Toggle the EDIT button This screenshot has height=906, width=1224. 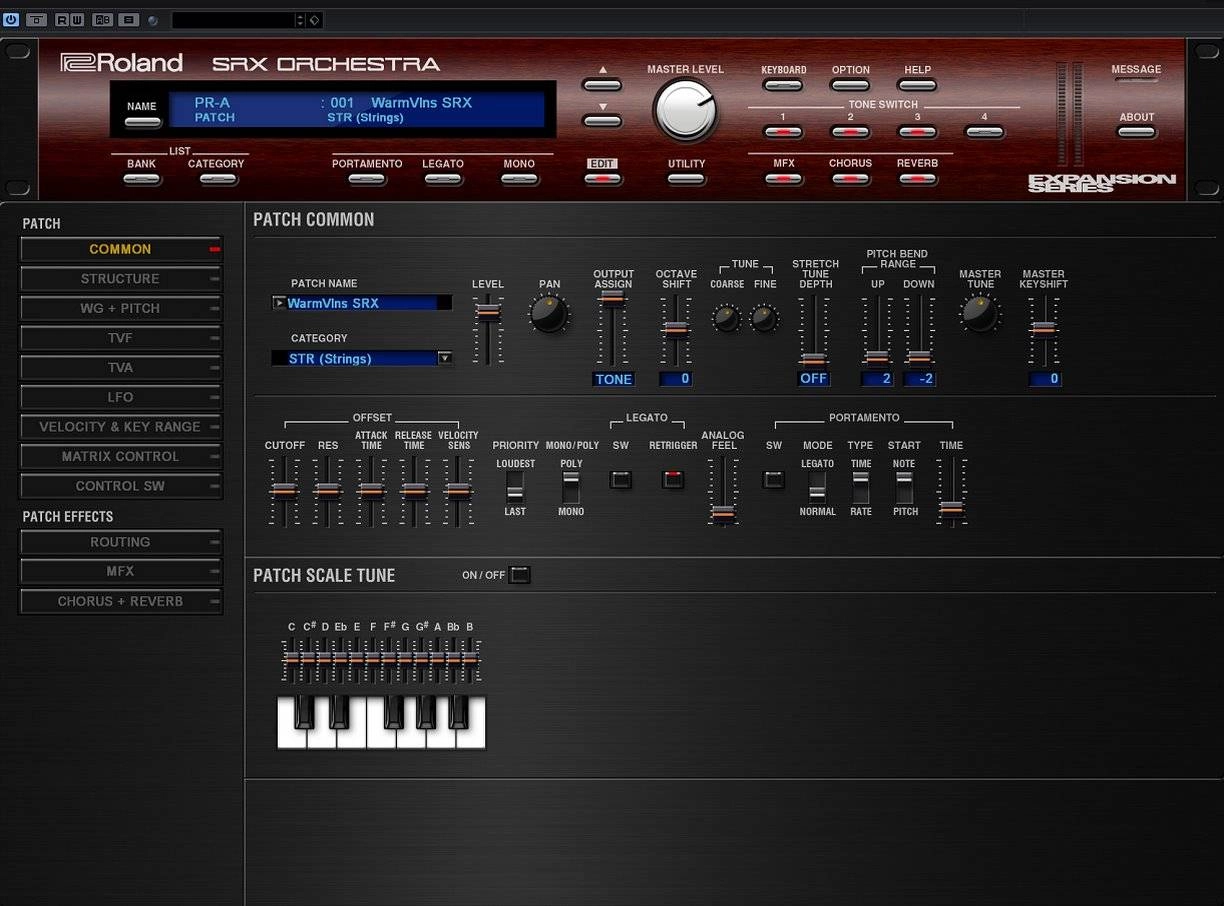(603, 180)
